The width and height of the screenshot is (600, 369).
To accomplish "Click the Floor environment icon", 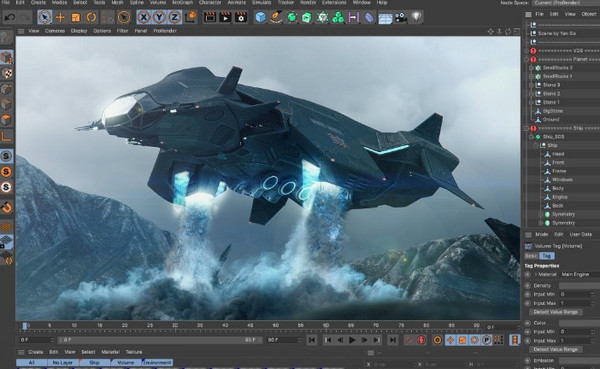I will pos(385,18).
